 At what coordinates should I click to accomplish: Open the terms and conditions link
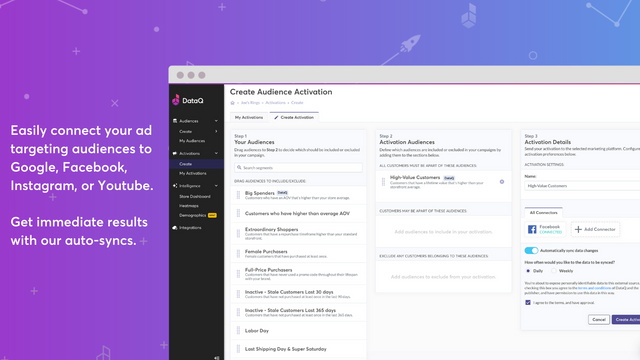coord(594,288)
